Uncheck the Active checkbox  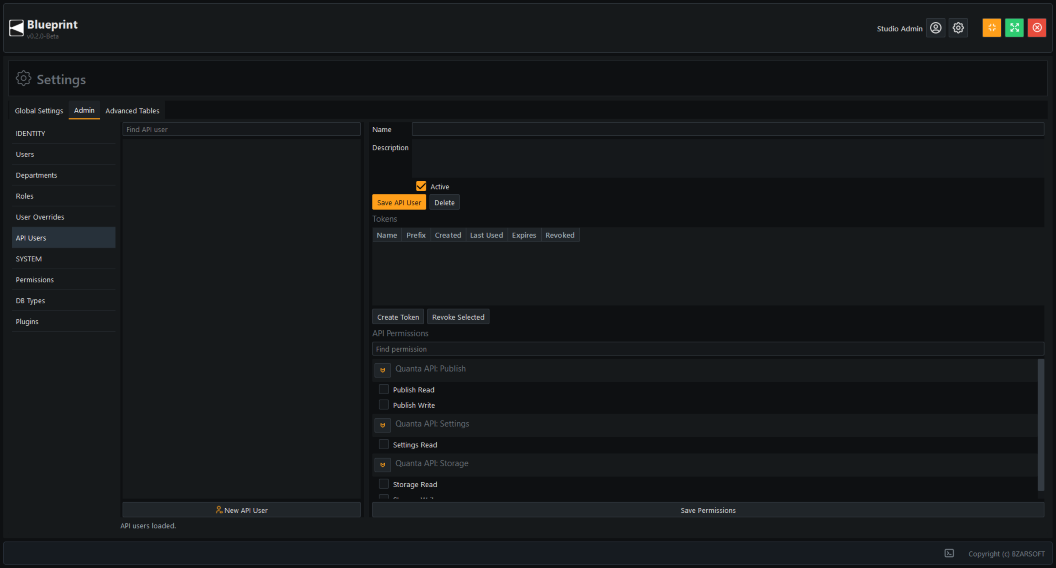[x=421, y=186]
